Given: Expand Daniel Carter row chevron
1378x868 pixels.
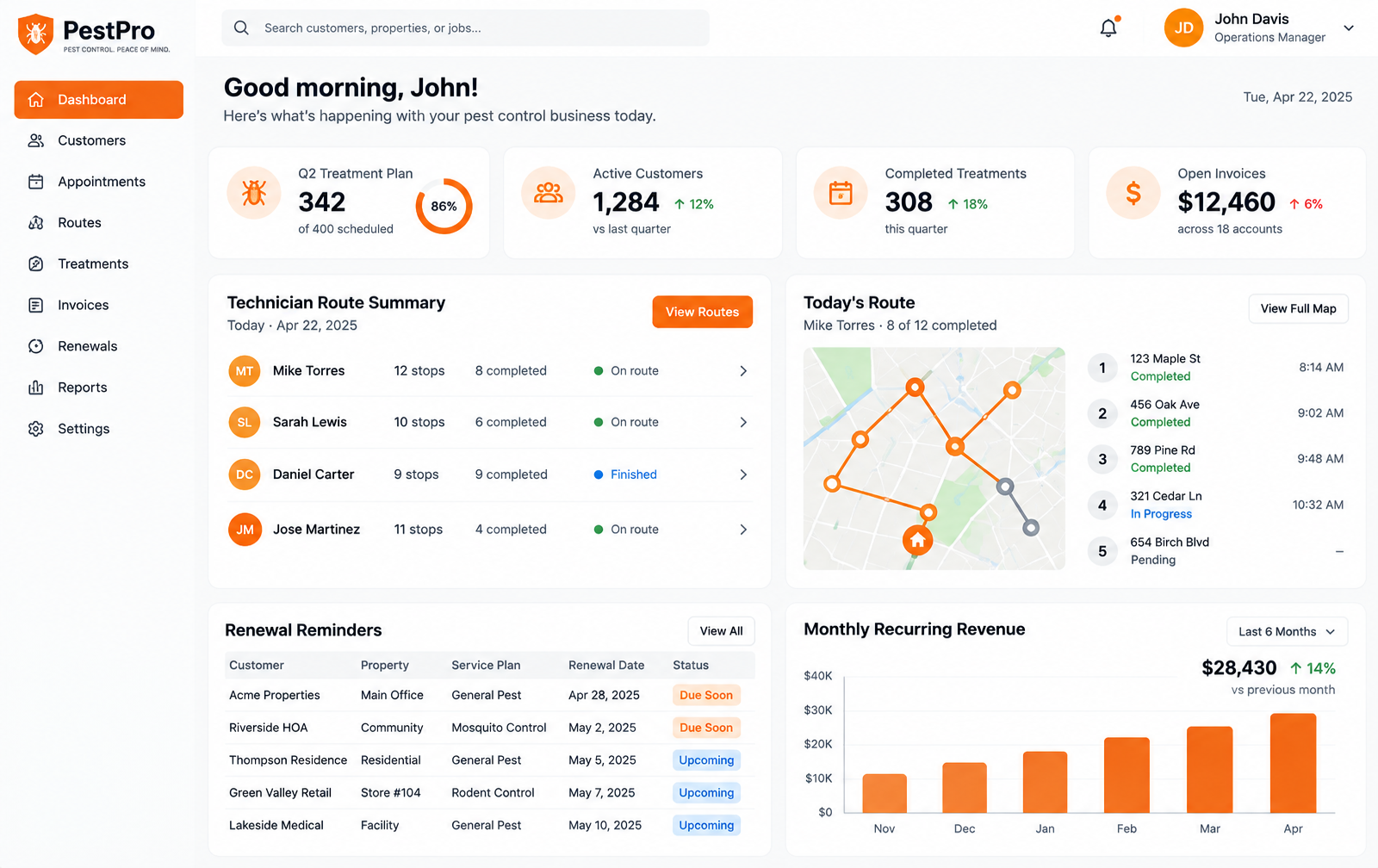Looking at the screenshot, I should 743,474.
